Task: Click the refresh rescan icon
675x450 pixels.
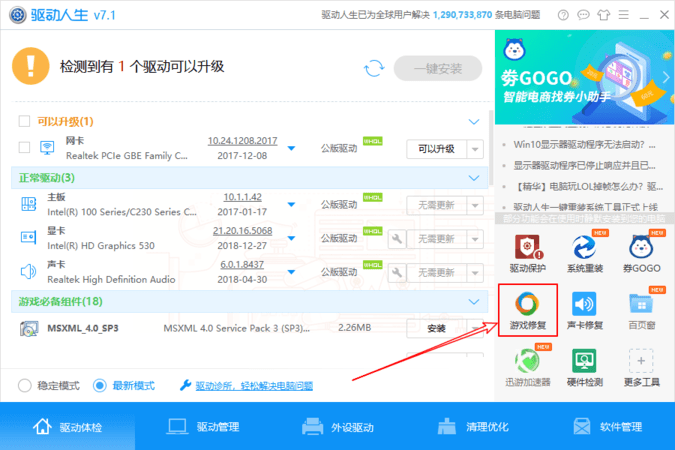Action: (374, 67)
